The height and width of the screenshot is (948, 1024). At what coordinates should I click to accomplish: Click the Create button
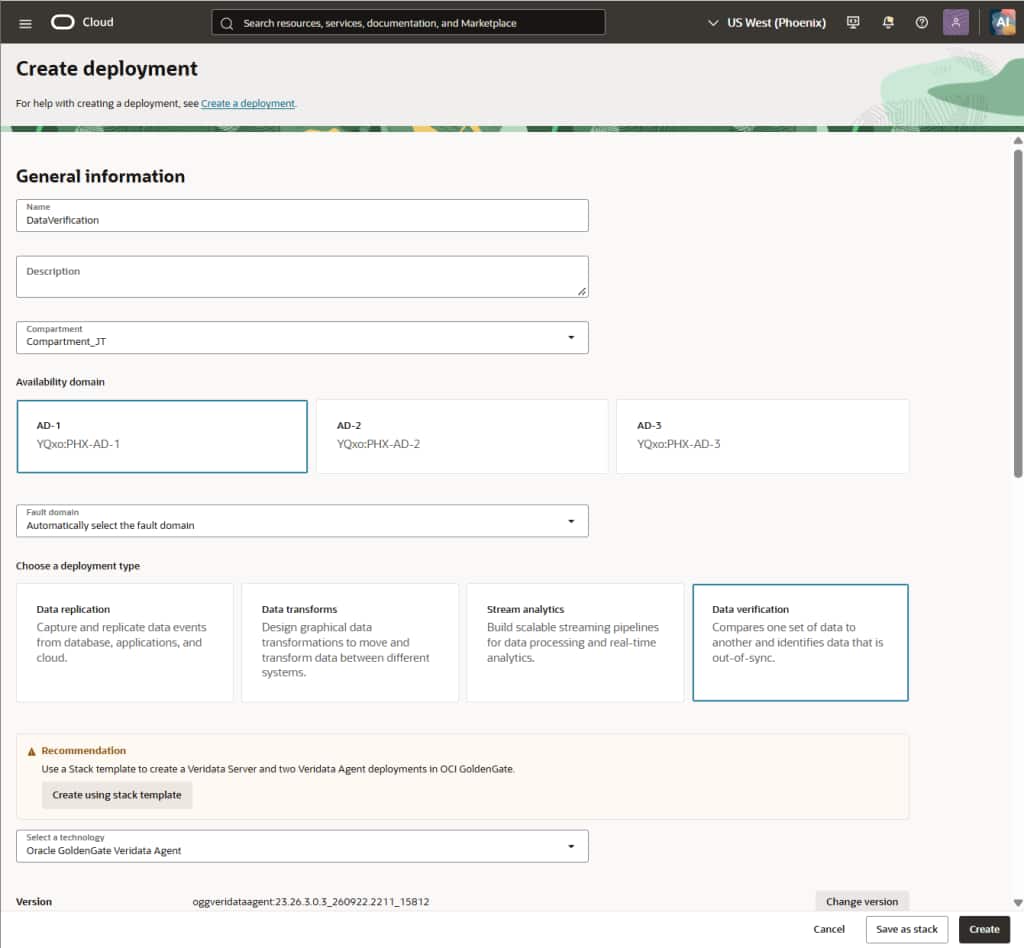[x=984, y=929]
